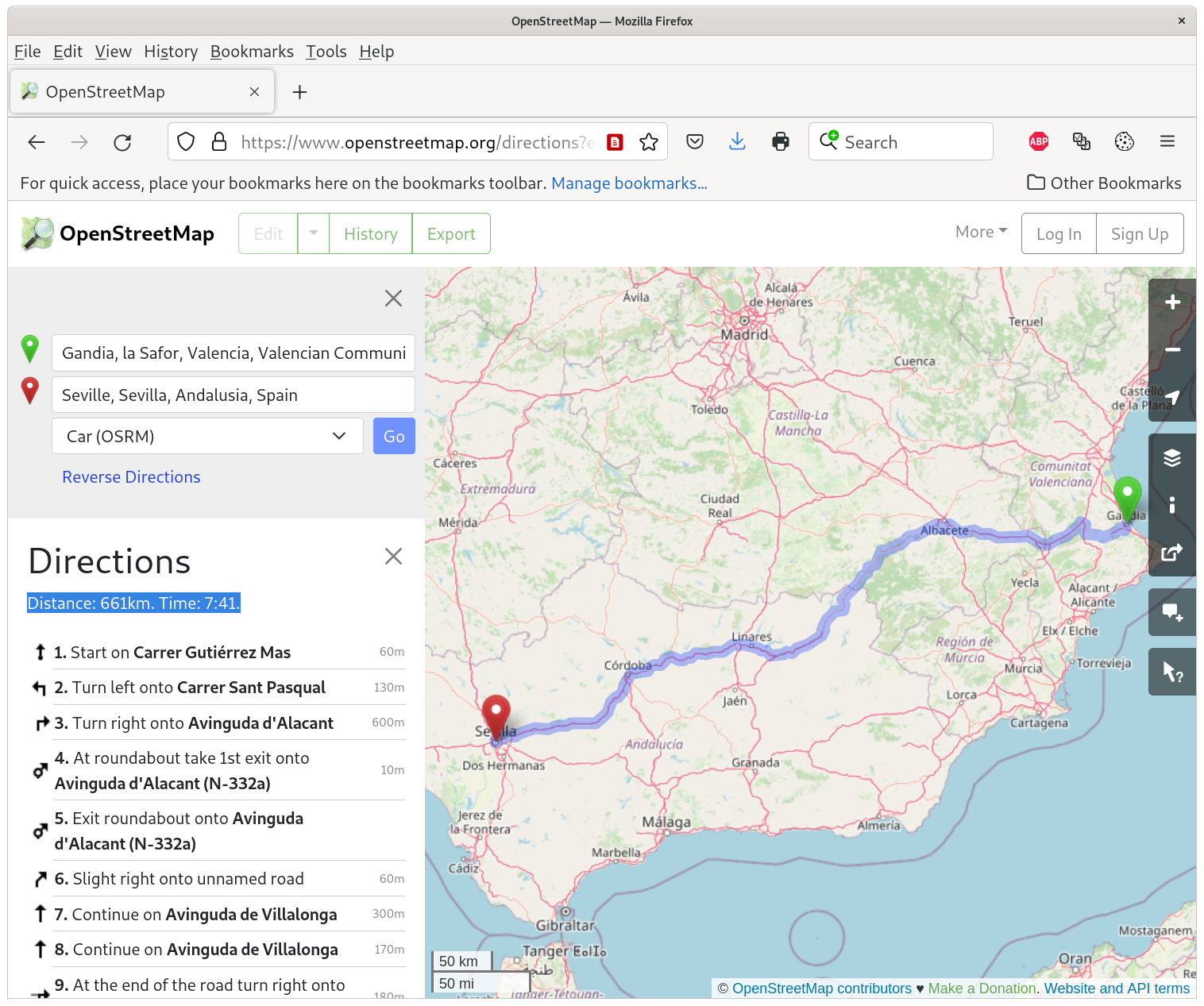
Task: Open a new browser tab
Action: tap(299, 92)
